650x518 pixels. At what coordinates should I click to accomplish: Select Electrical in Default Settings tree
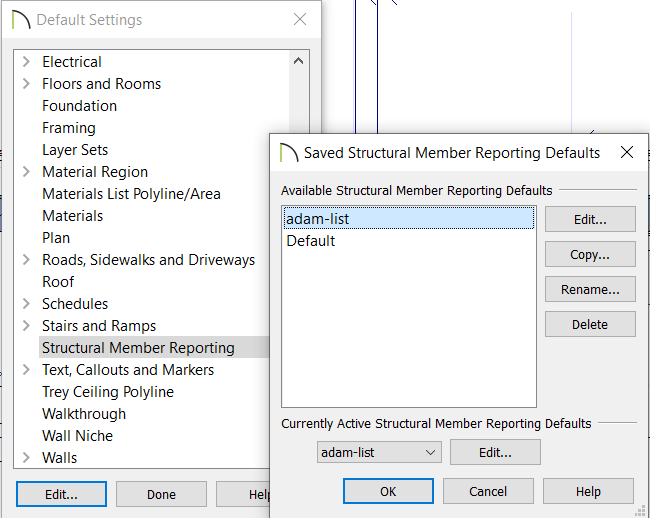coord(72,62)
